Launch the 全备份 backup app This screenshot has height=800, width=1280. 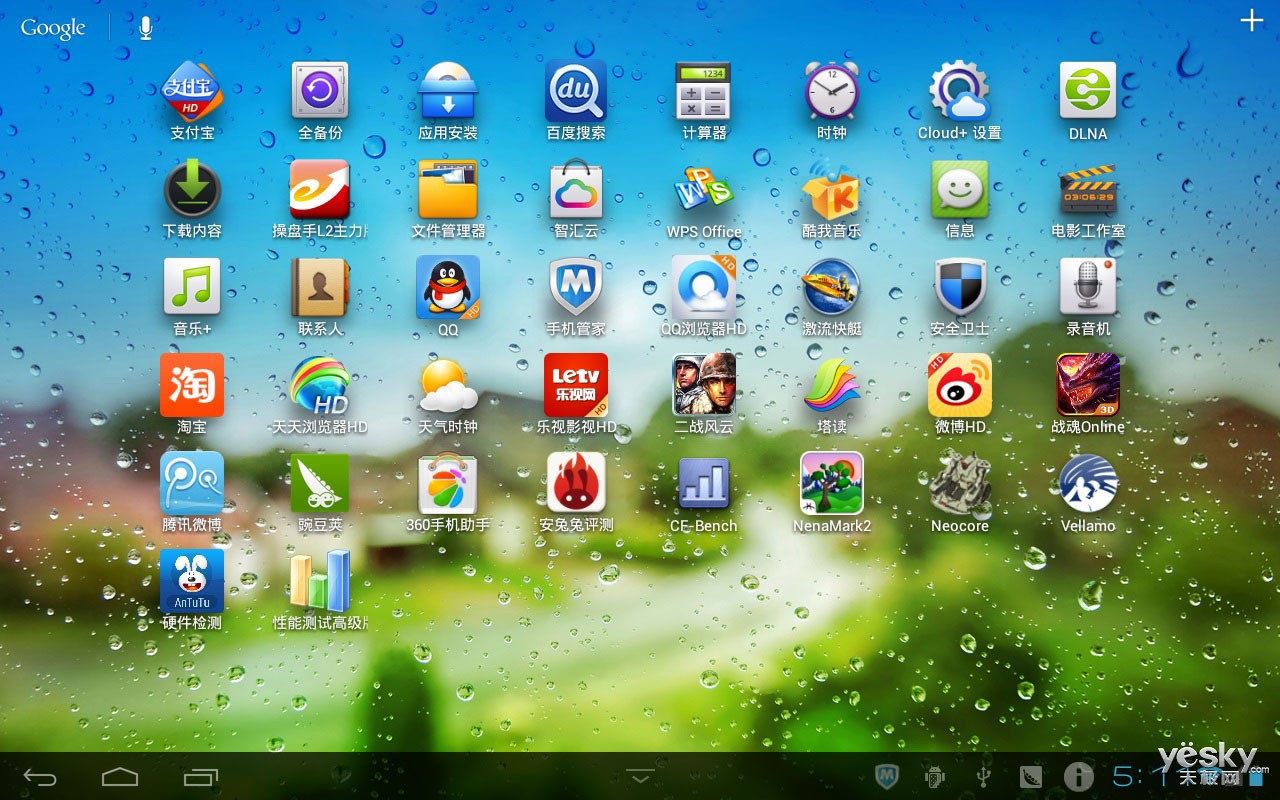pos(320,91)
